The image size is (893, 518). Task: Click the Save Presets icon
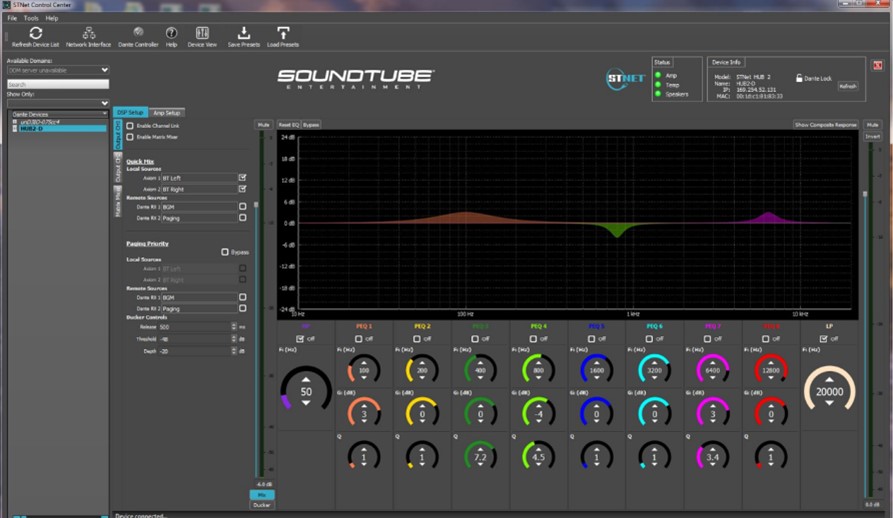243,34
